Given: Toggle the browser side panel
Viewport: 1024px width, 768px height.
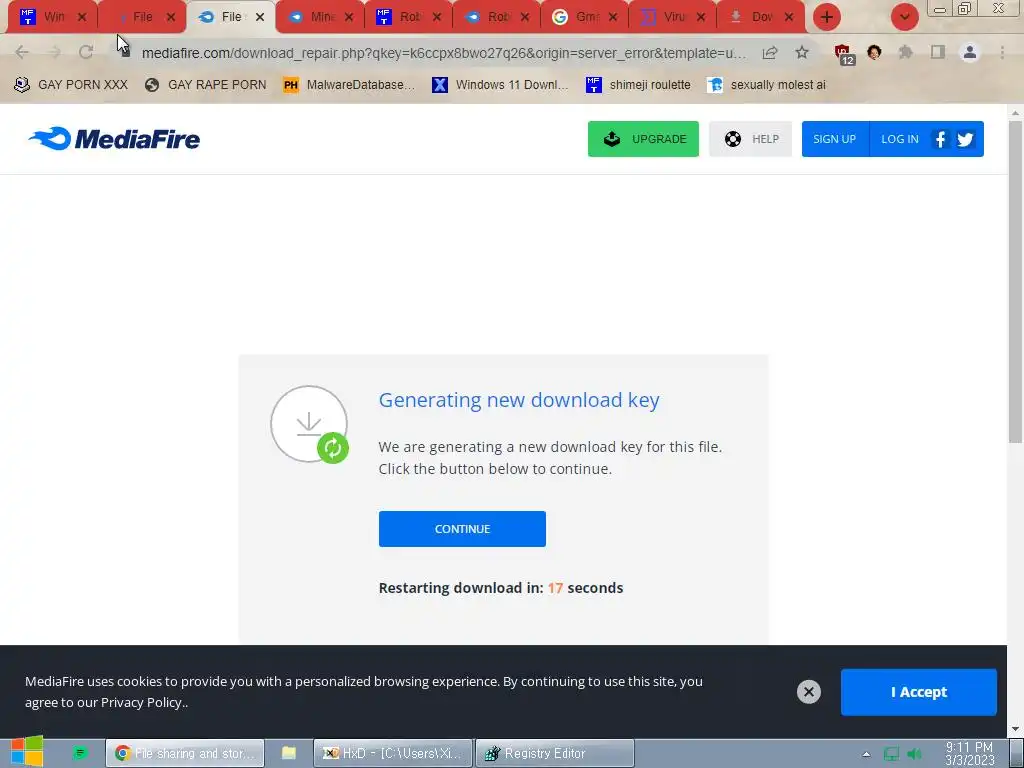Looking at the screenshot, I should pos(938,52).
